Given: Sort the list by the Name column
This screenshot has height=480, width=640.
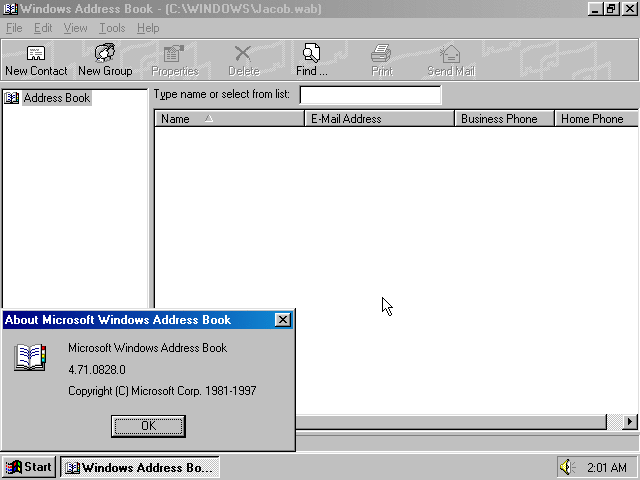Looking at the screenshot, I should pos(229,119).
